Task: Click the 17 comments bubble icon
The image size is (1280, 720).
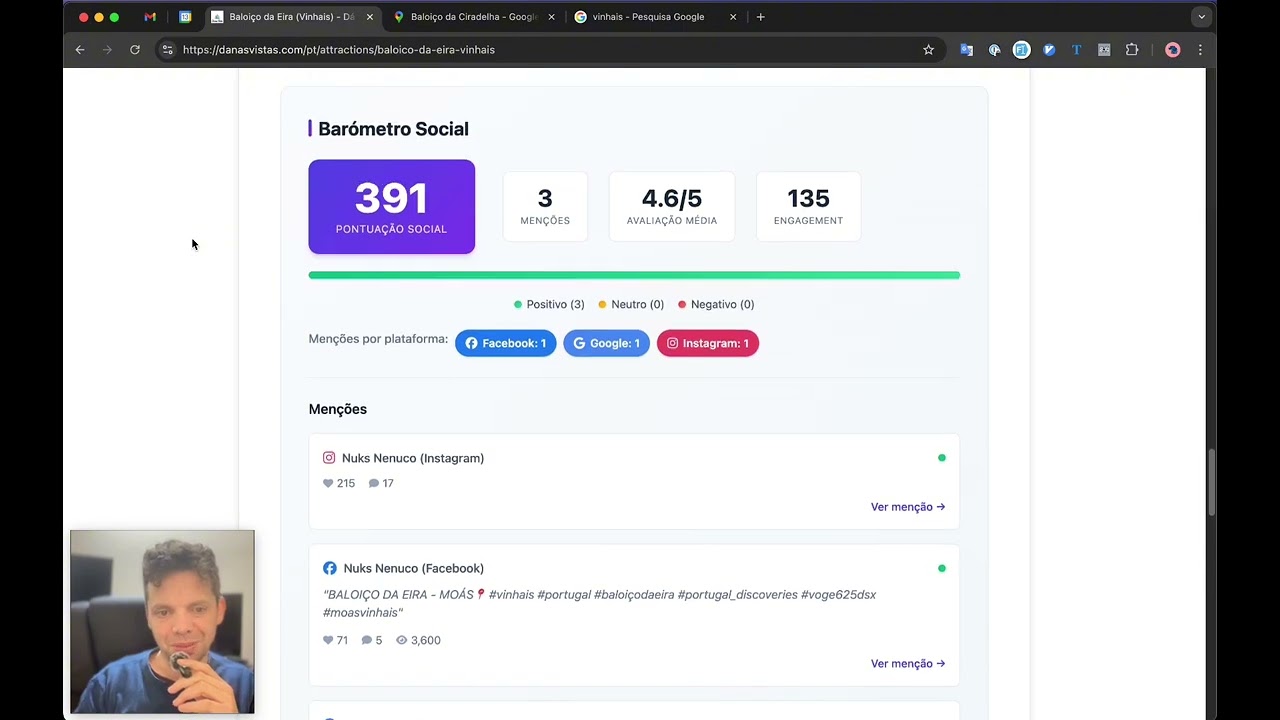Action: click(373, 483)
